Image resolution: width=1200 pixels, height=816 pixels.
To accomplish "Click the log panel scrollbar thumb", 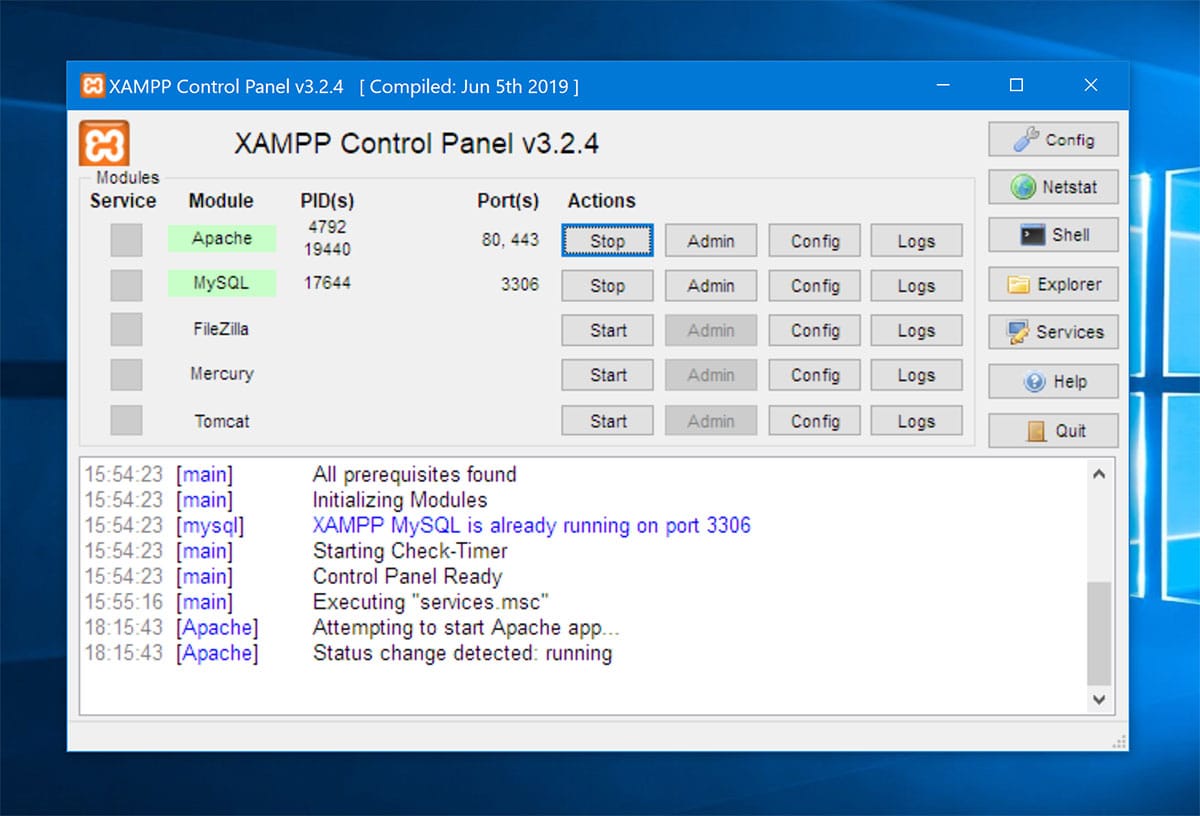I will 1098,633.
